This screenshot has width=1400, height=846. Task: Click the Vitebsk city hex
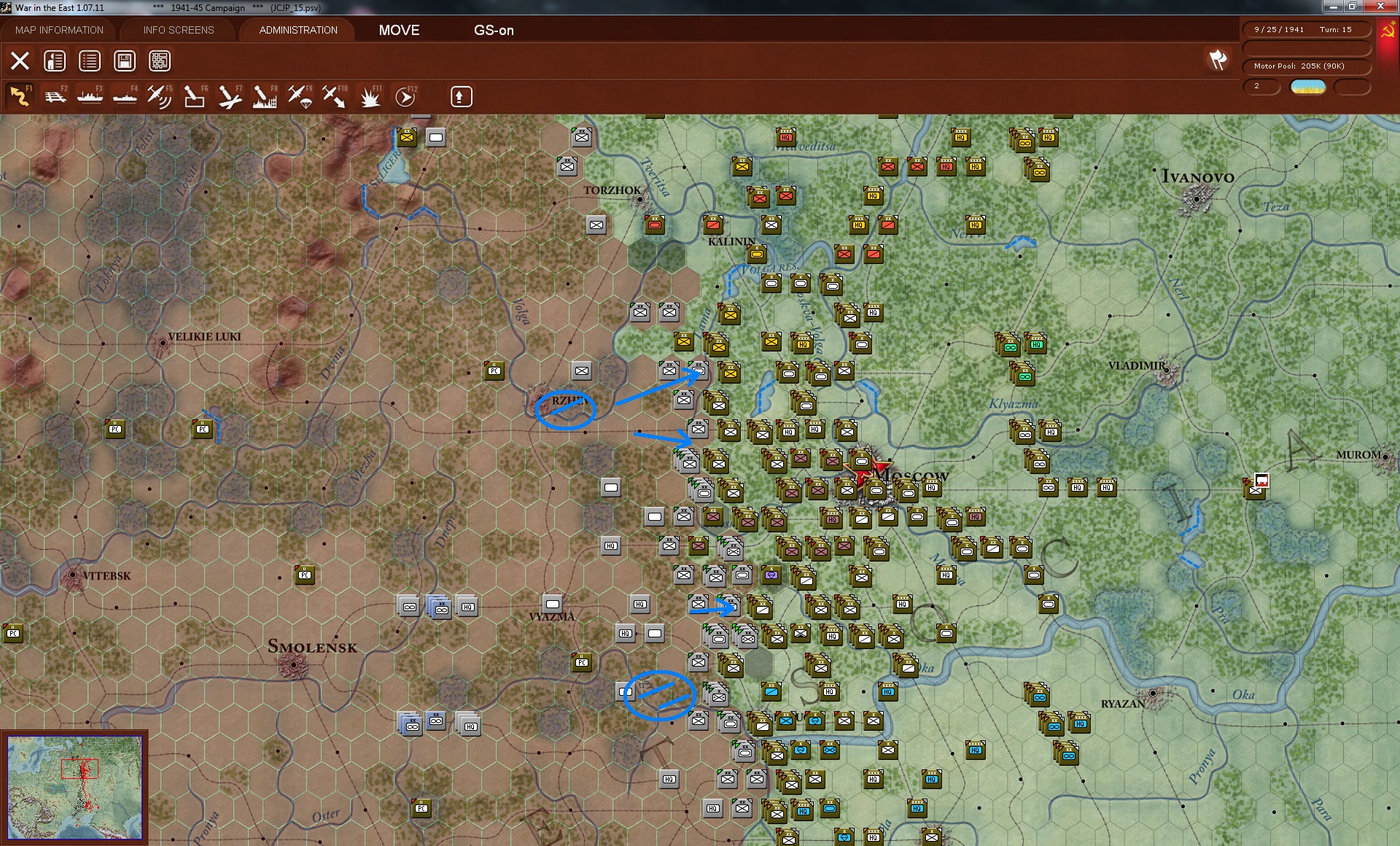point(72,575)
